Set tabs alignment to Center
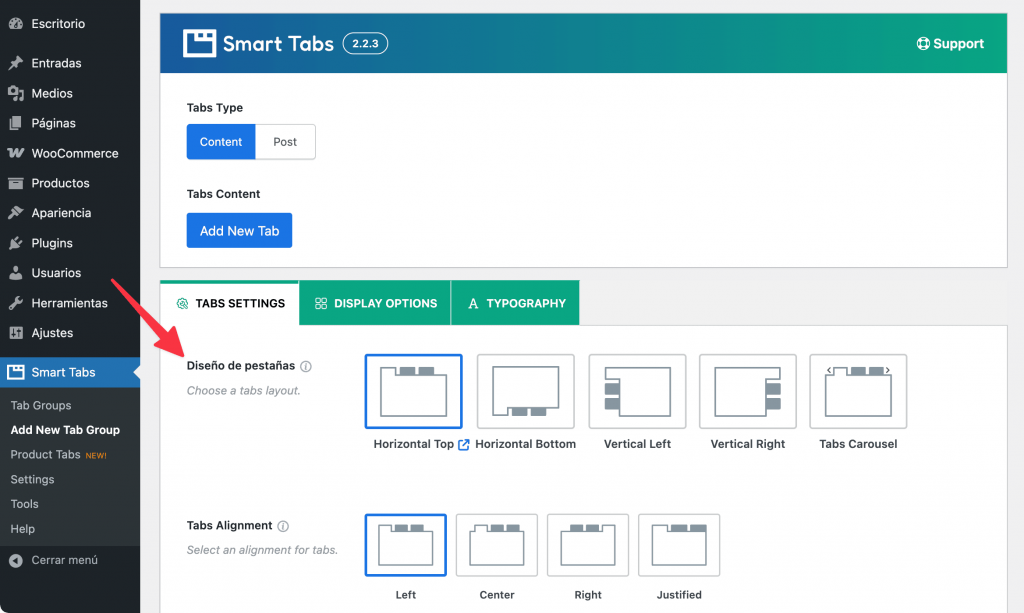 [497, 545]
